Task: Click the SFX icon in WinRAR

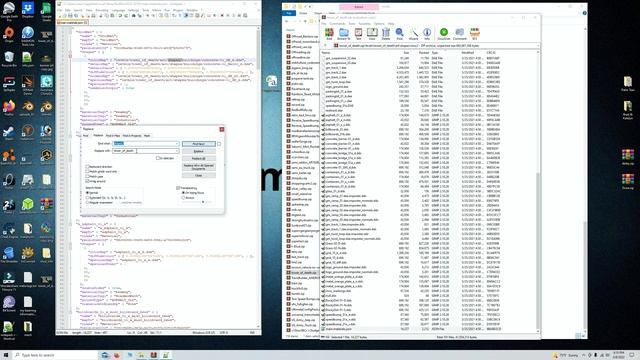Action: (475, 33)
